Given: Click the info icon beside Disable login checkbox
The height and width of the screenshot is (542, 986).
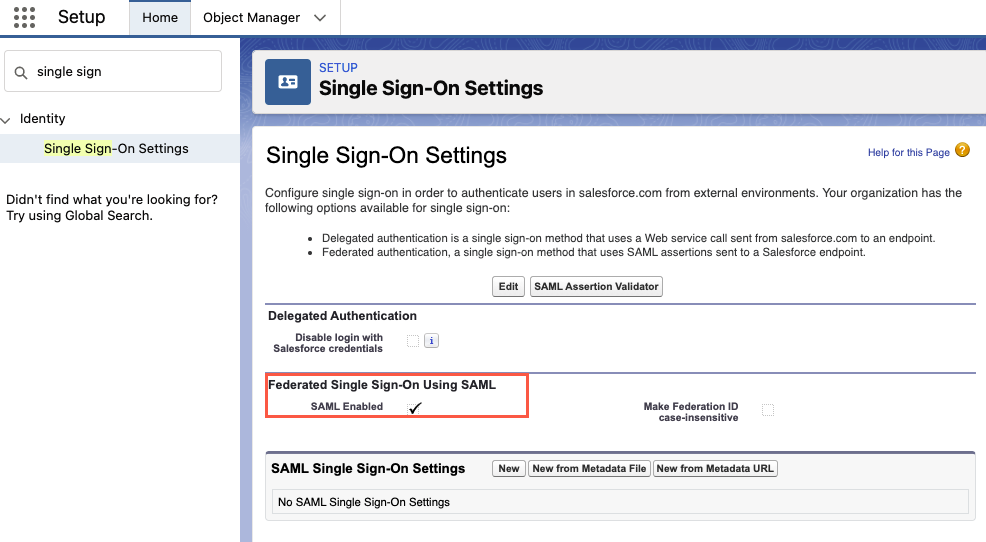Looking at the screenshot, I should point(431,341).
